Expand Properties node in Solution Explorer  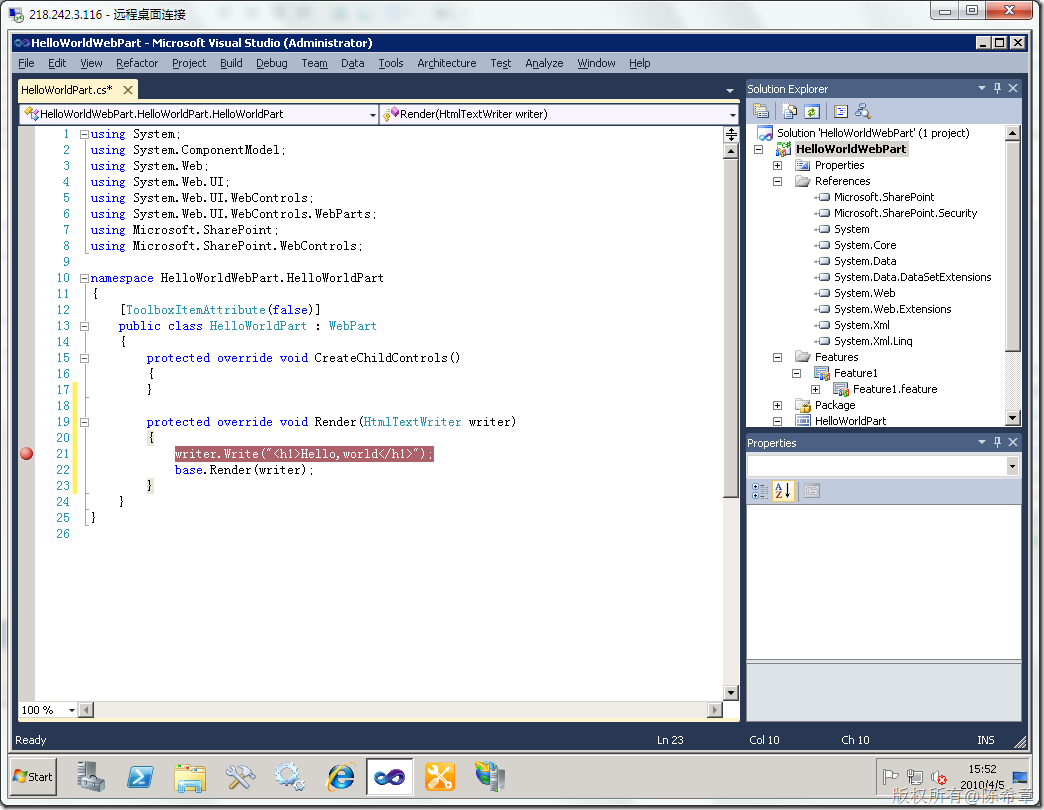777,165
